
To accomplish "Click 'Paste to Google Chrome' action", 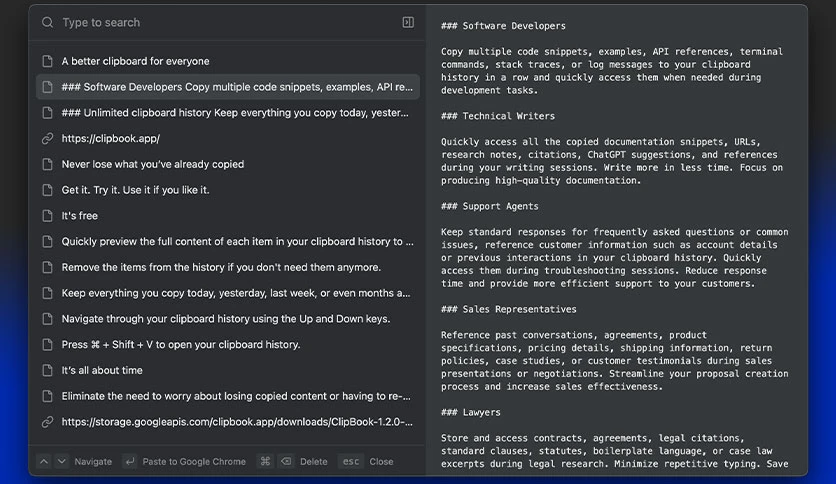I will (194, 462).
